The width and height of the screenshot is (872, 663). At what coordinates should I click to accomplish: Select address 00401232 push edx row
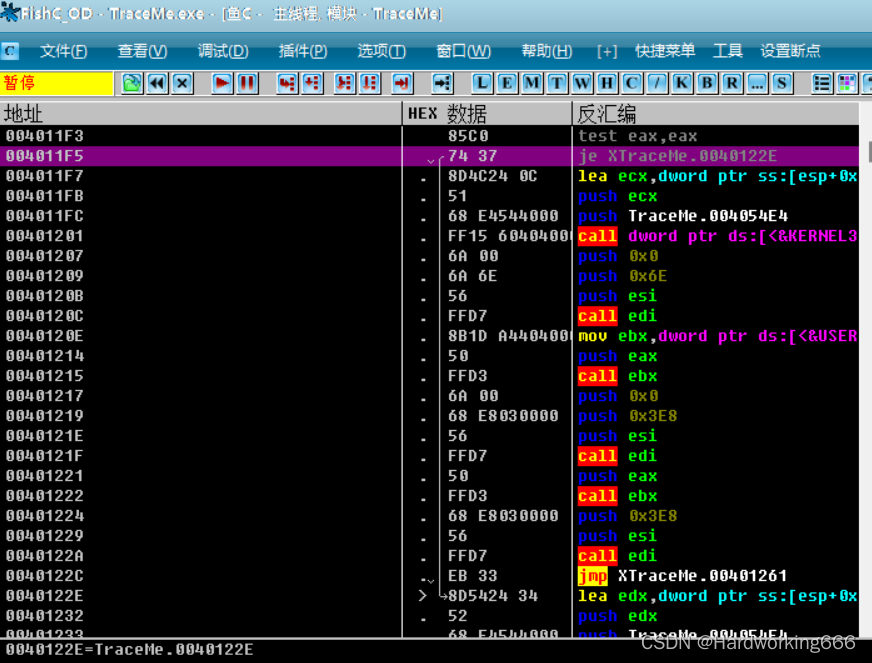point(429,616)
